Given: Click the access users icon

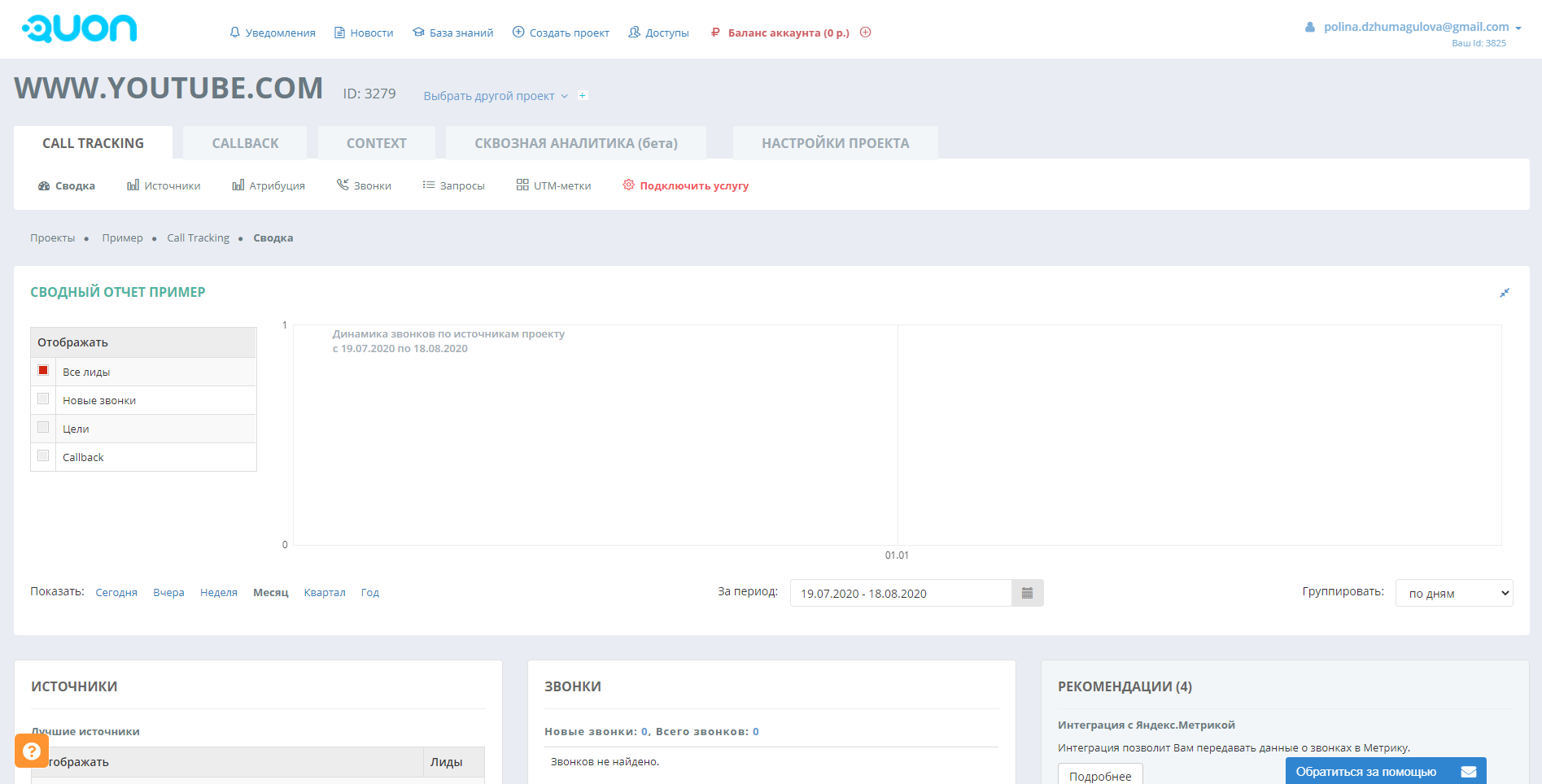Looking at the screenshot, I should click(635, 33).
